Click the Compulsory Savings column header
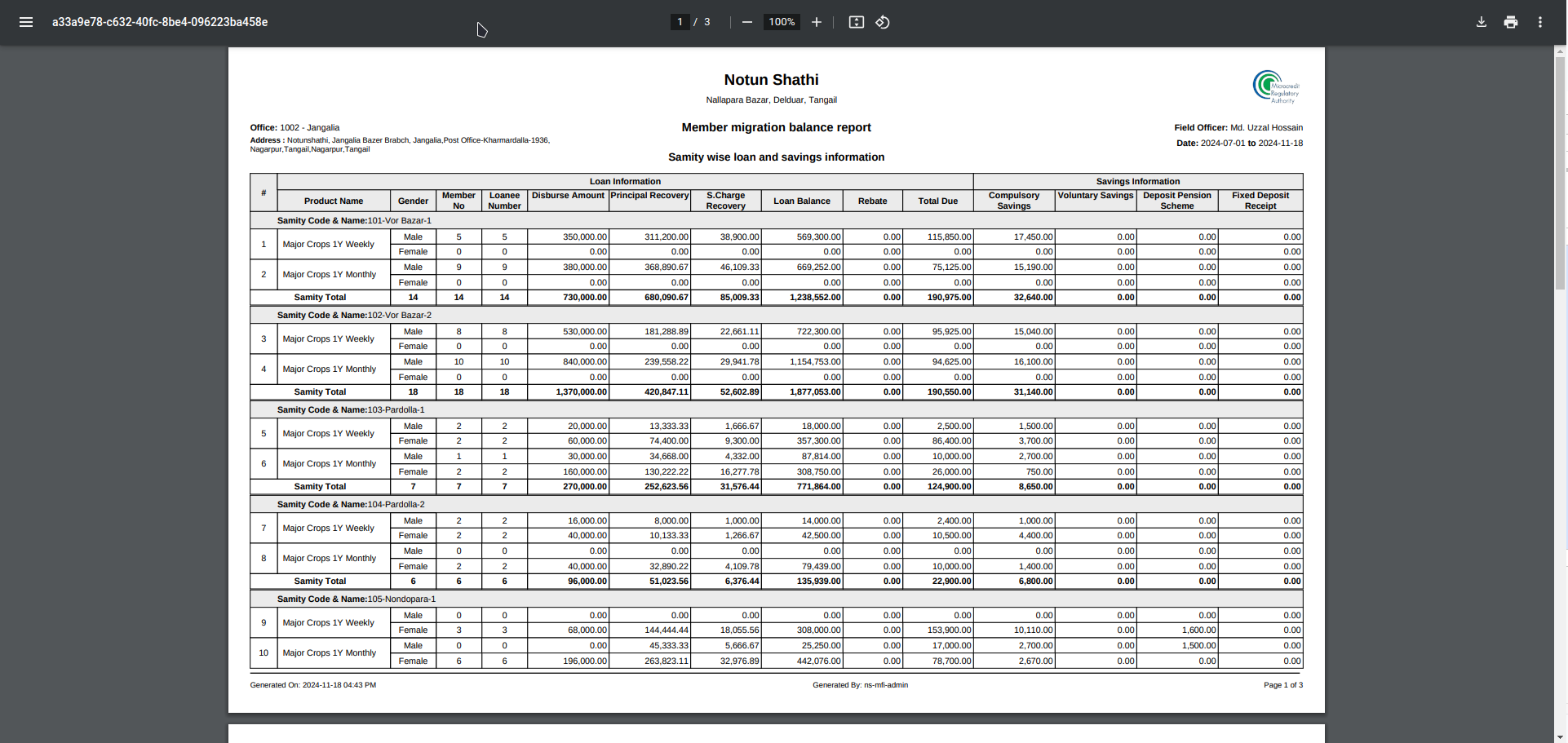 (x=1014, y=201)
